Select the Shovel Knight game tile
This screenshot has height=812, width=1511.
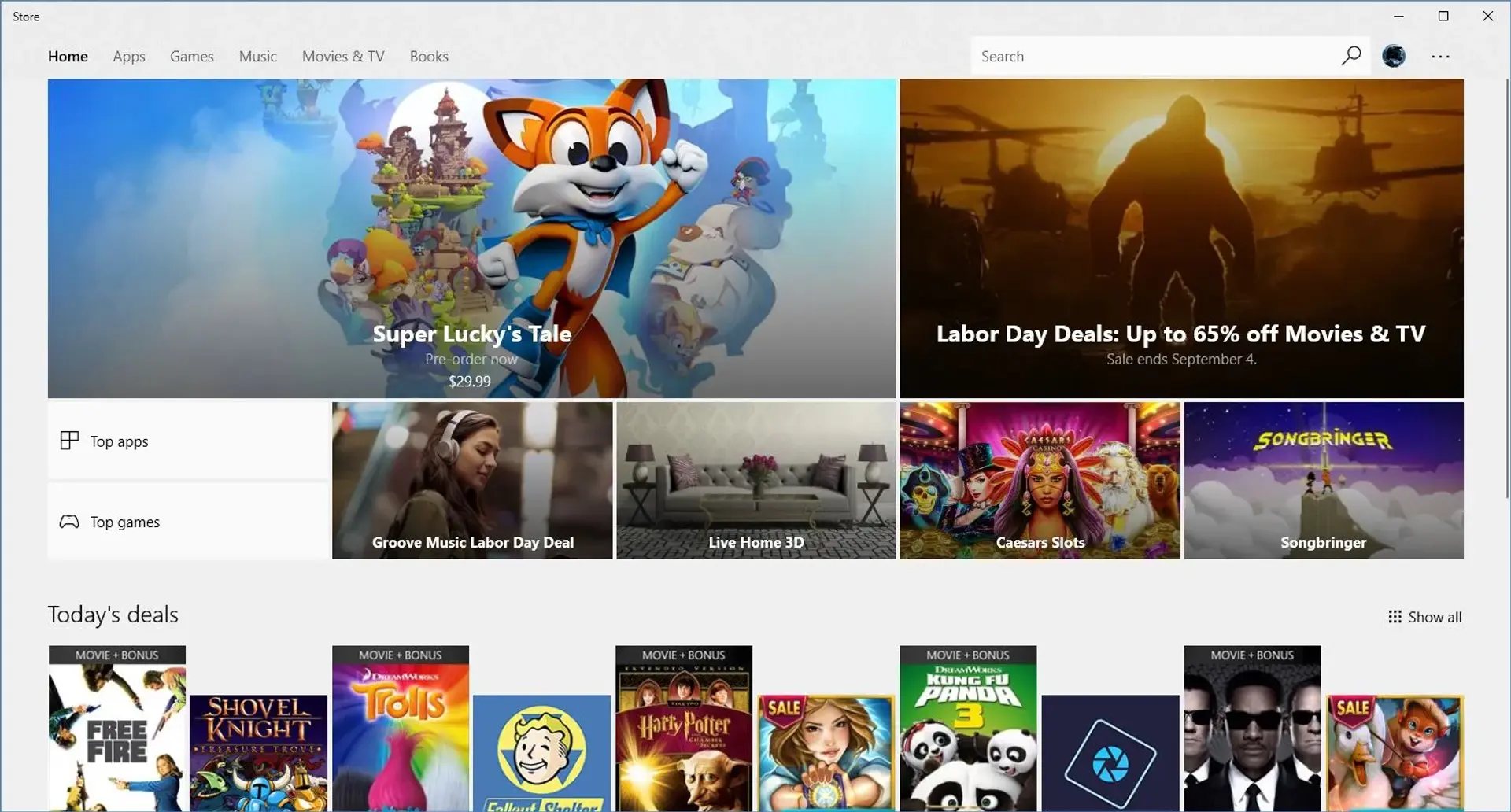coord(258,753)
